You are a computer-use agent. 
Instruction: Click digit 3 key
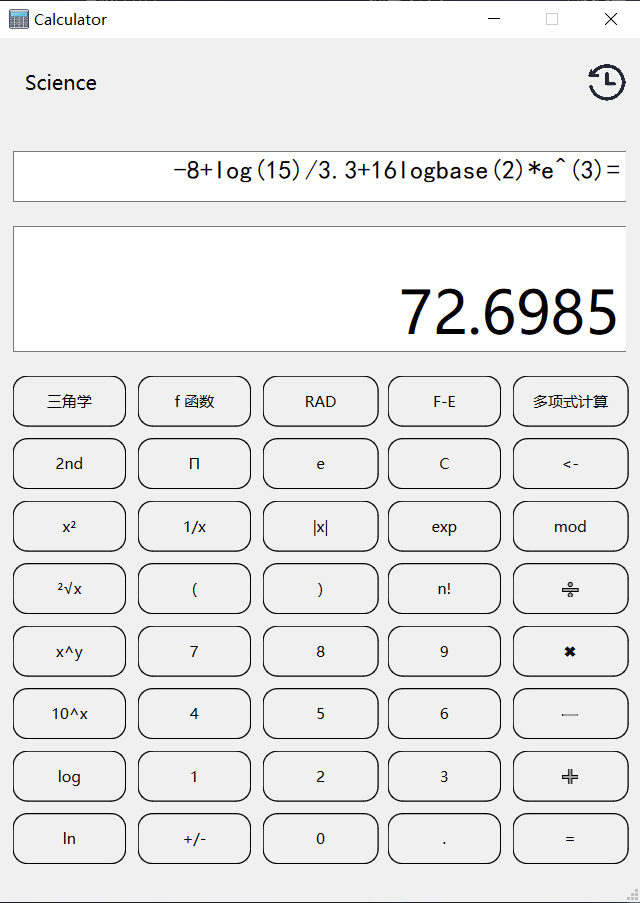[x=444, y=776]
